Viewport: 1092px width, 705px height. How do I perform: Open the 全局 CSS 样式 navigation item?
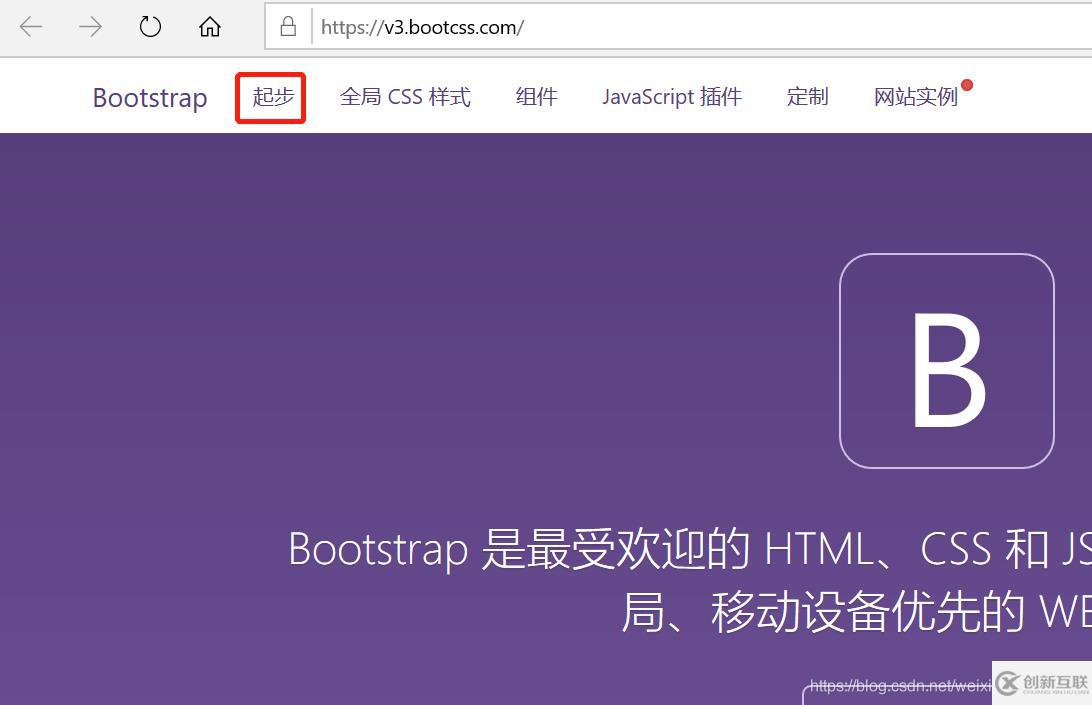tap(405, 96)
